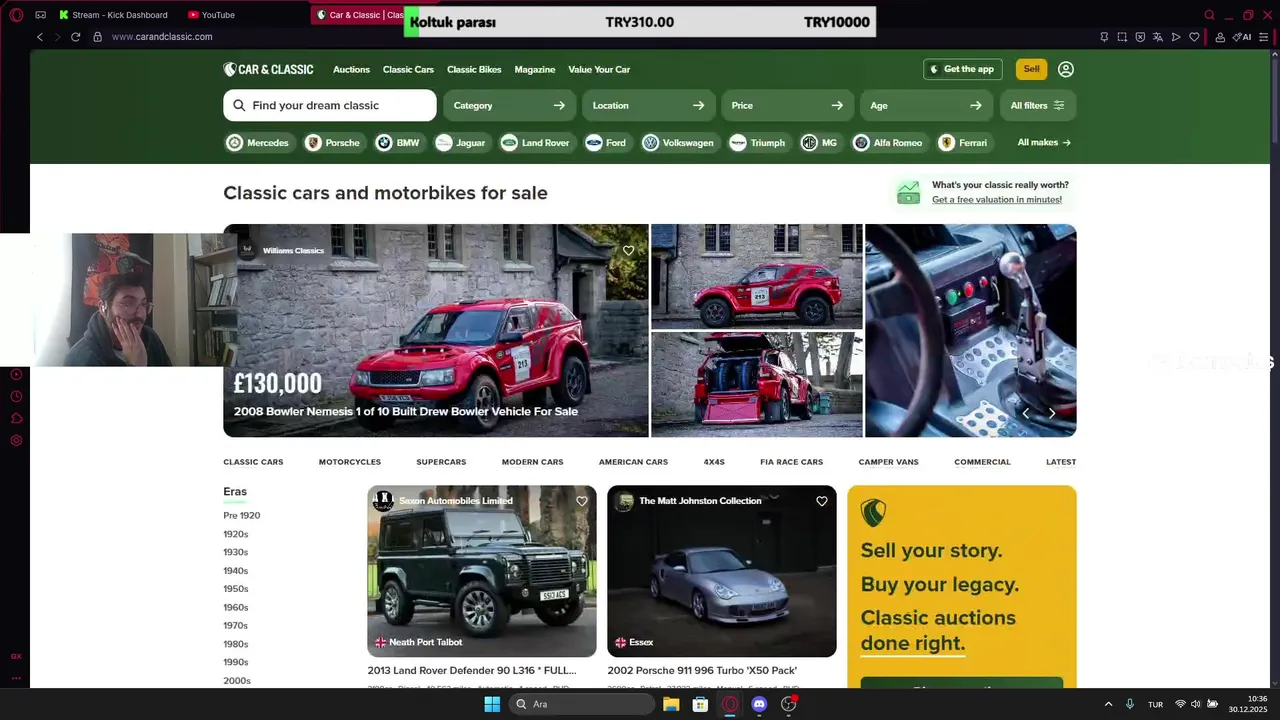
Task: Filter by Volkswagen make chip
Action: click(x=680, y=143)
